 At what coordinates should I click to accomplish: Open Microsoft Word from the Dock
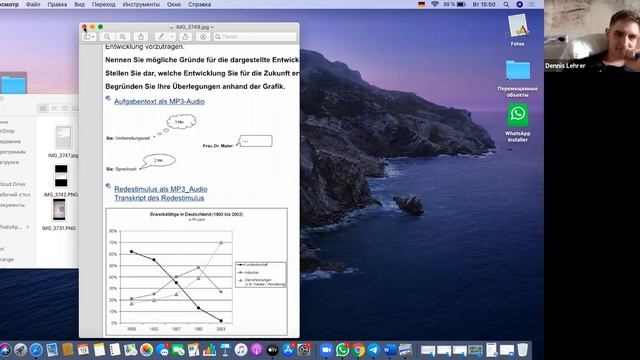tap(389, 350)
